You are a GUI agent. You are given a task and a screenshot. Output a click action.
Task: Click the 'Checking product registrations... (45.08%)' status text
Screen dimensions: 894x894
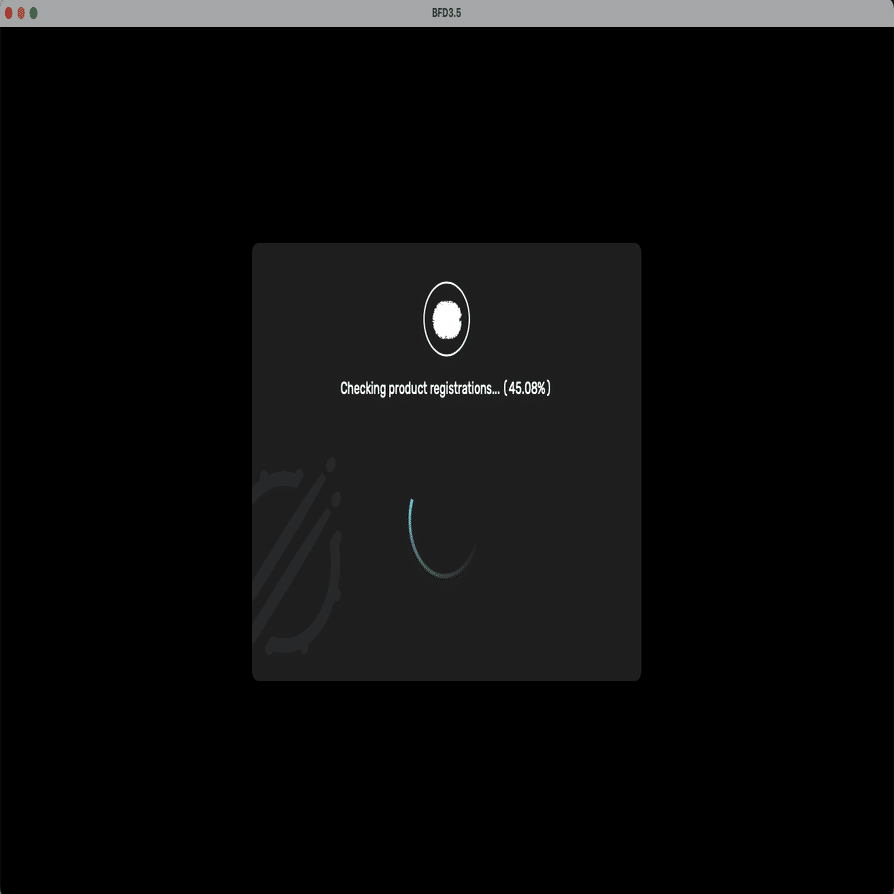pyautogui.click(x=445, y=388)
